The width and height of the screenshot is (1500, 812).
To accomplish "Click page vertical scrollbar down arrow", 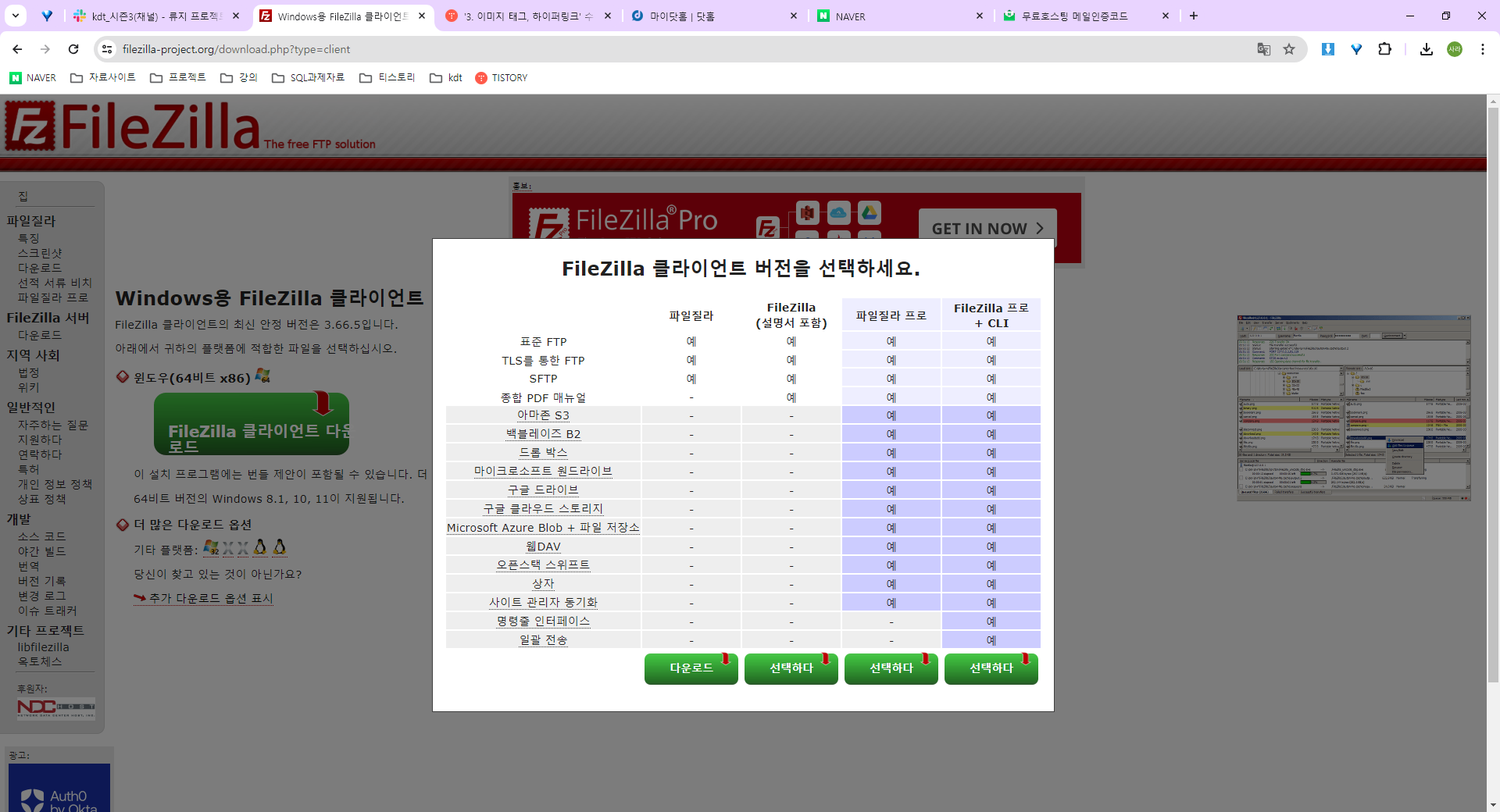I will click(1493, 804).
